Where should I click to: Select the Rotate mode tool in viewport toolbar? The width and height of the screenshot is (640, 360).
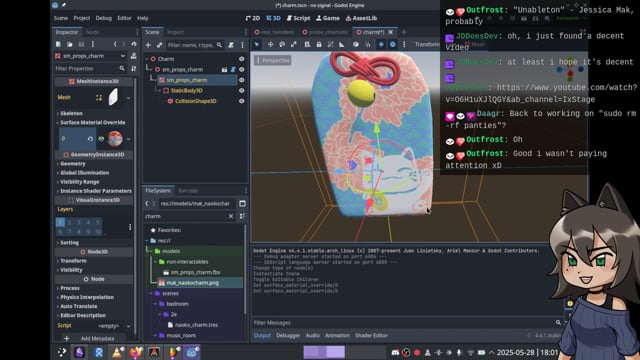coord(282,44)
